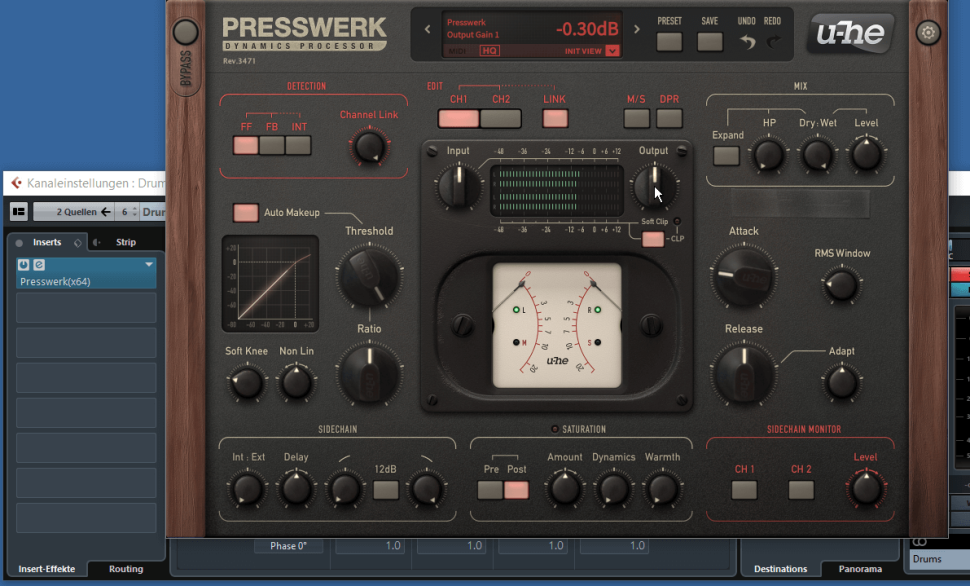The image size is (970, 586).
Task: Switch to the Routing tab
Action: pyautogui.click(x=128, y=568)
